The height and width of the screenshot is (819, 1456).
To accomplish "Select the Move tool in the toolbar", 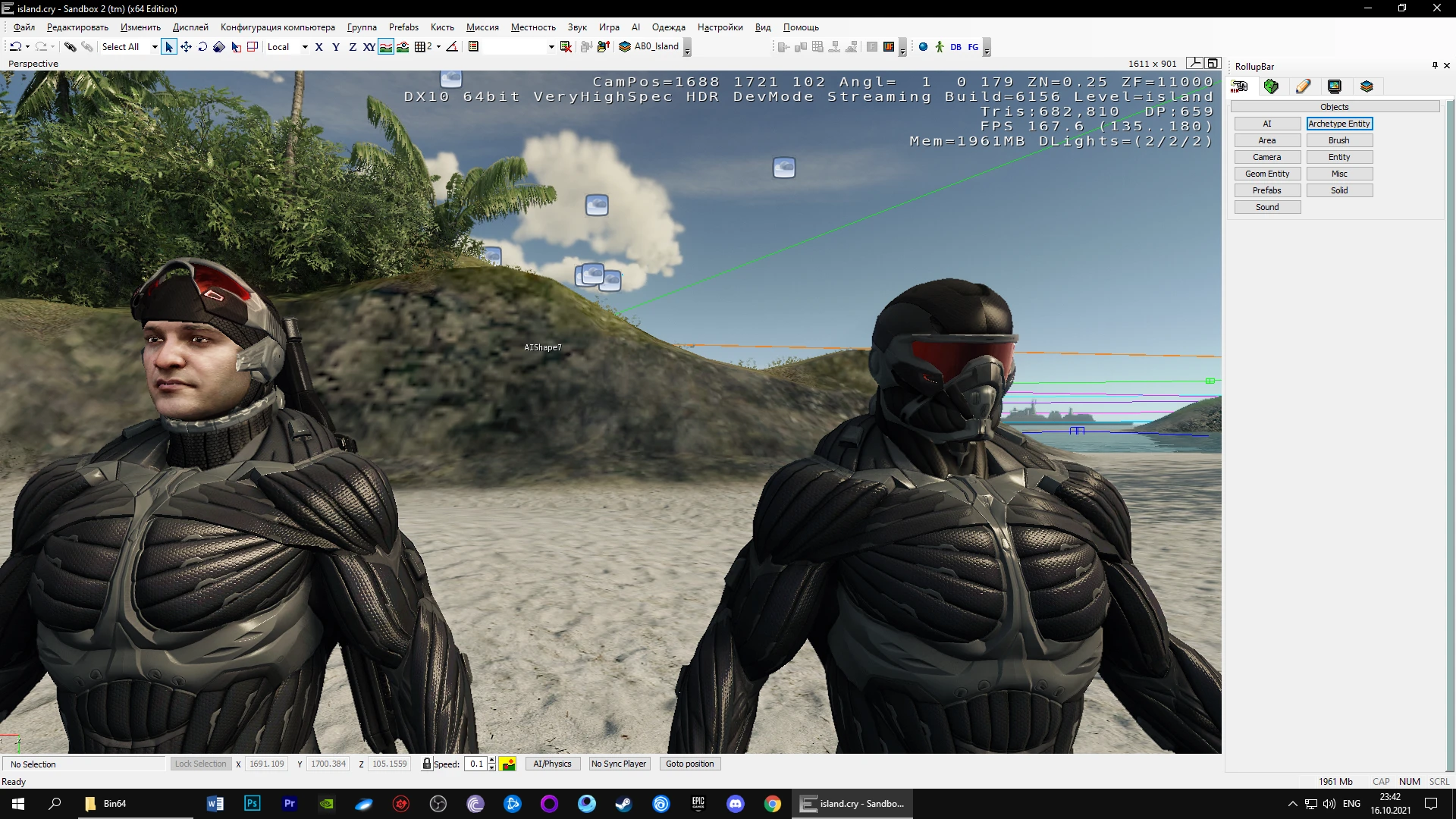I will [x=186, y=46].
